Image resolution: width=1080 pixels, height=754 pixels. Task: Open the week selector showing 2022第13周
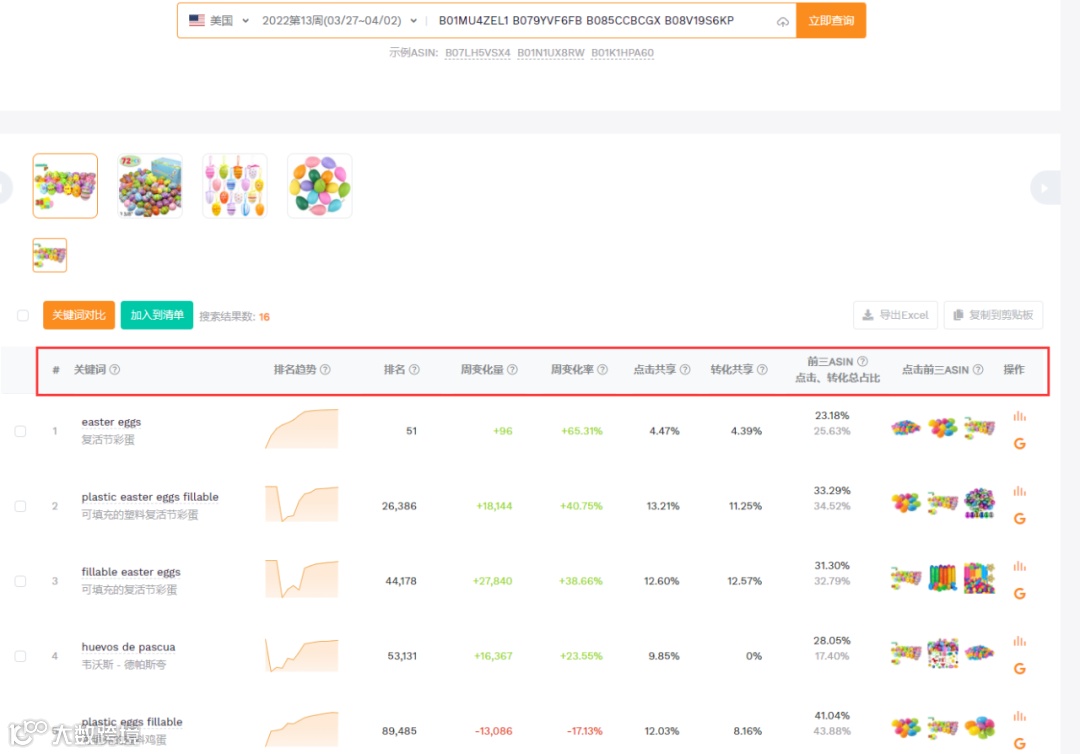click(x=330, y=19)
